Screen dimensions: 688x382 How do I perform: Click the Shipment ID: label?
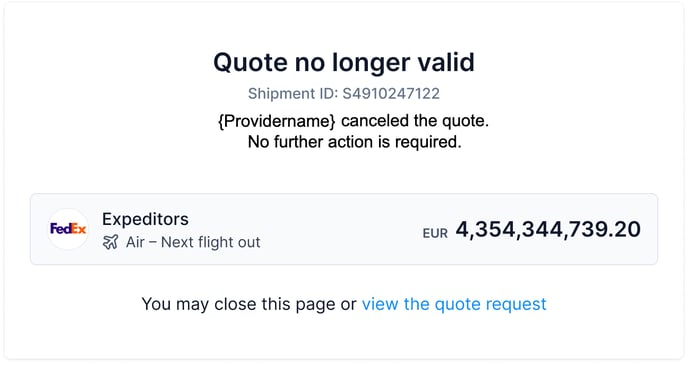pos(293,94)
